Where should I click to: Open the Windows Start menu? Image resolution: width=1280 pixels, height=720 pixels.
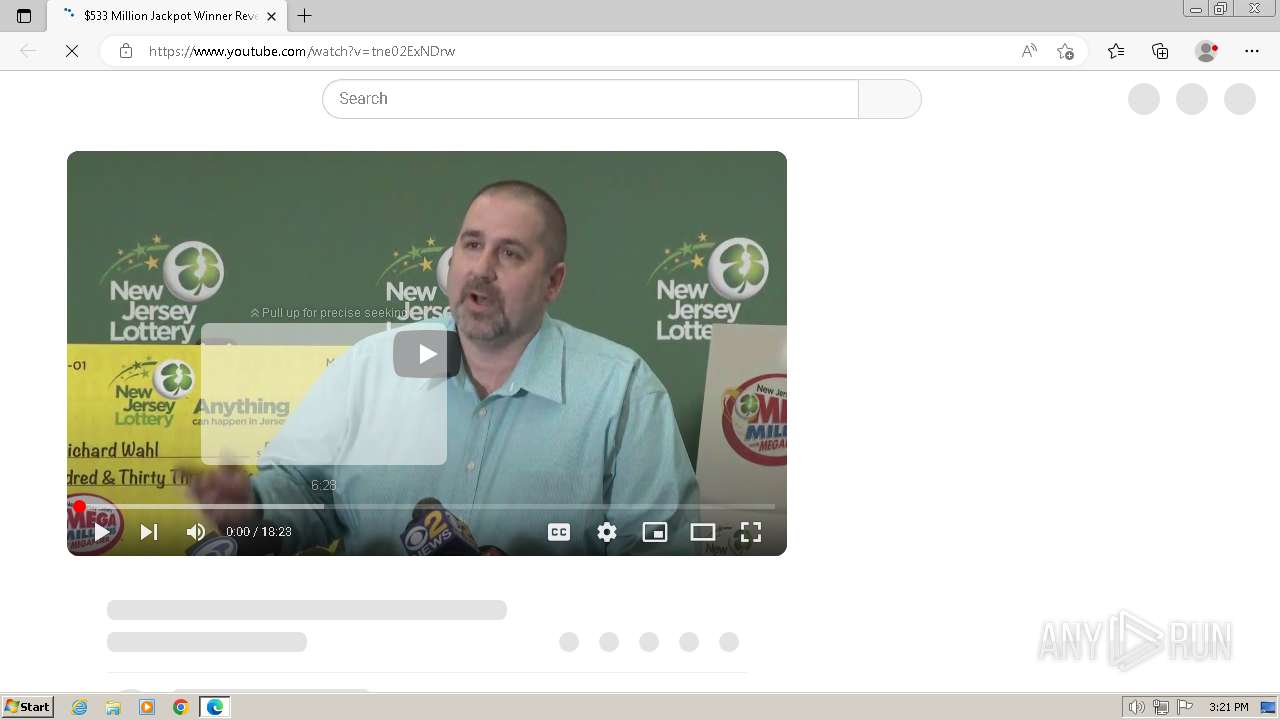28,707
